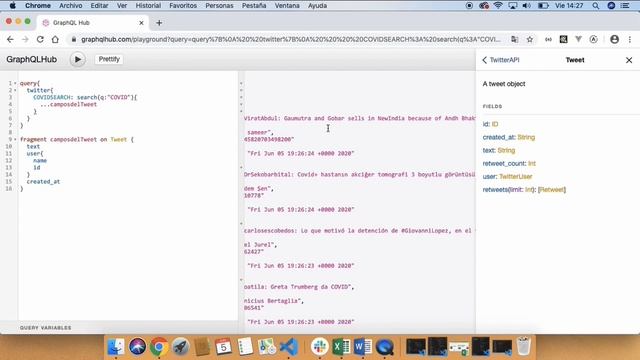Open Calendar from the Dock
The image size is (640, 360).
(223, 347)
